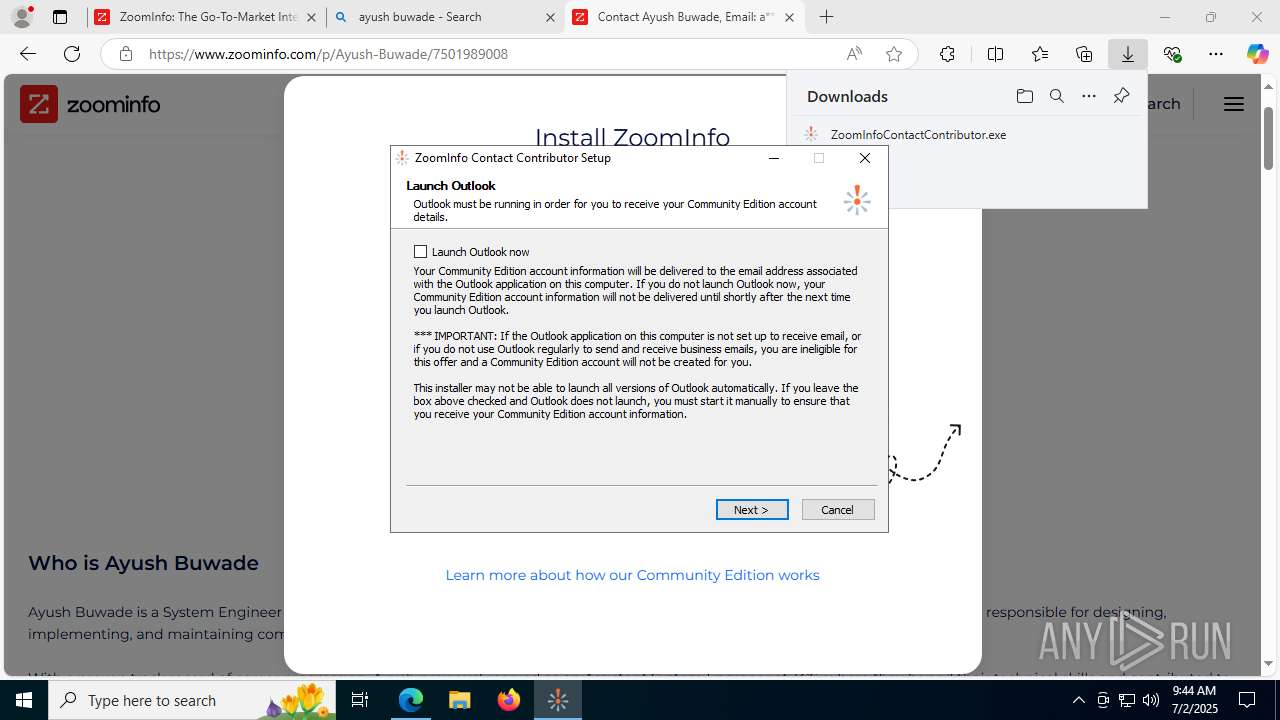Screen dimensions: 1280x720
Task: Switch to ZoomInfo Go-To-Market tab
Action: pos(207,17)
